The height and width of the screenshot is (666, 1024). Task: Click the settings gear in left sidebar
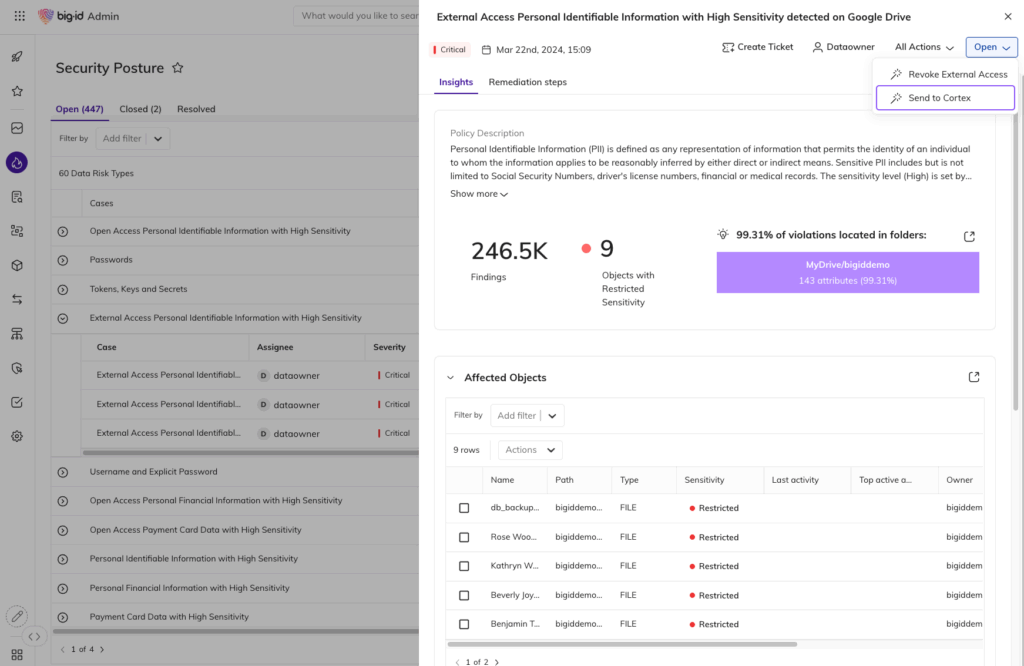click(17, 436)
